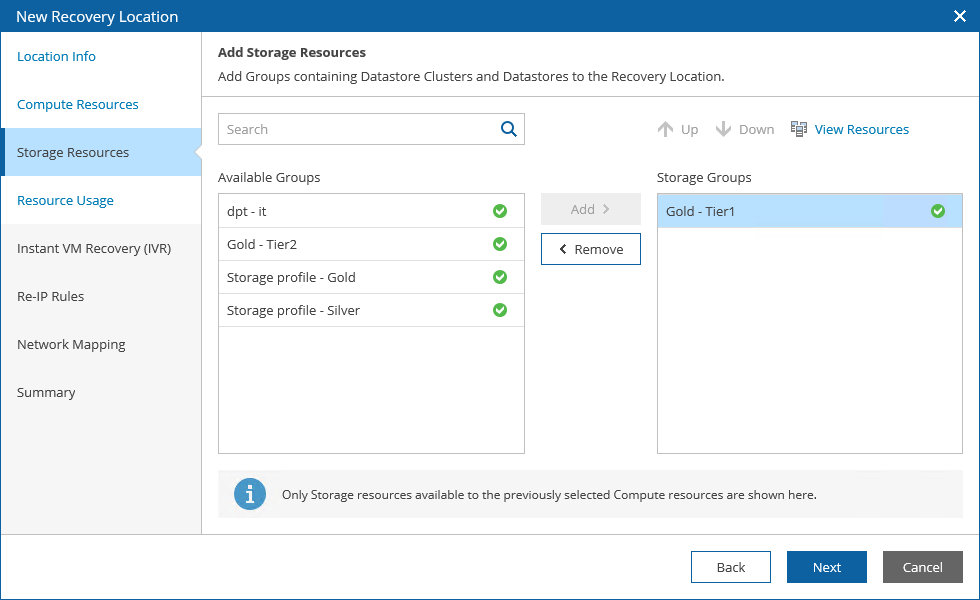
Task: Click the View Resources icon
Action: [x=799, y=129]
